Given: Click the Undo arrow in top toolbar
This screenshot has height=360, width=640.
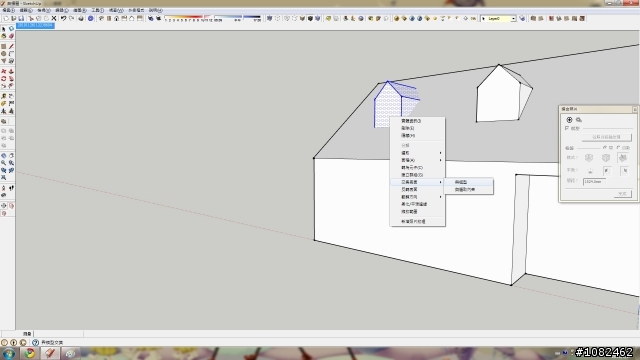Looking at the screenshot, I should 63,18.
